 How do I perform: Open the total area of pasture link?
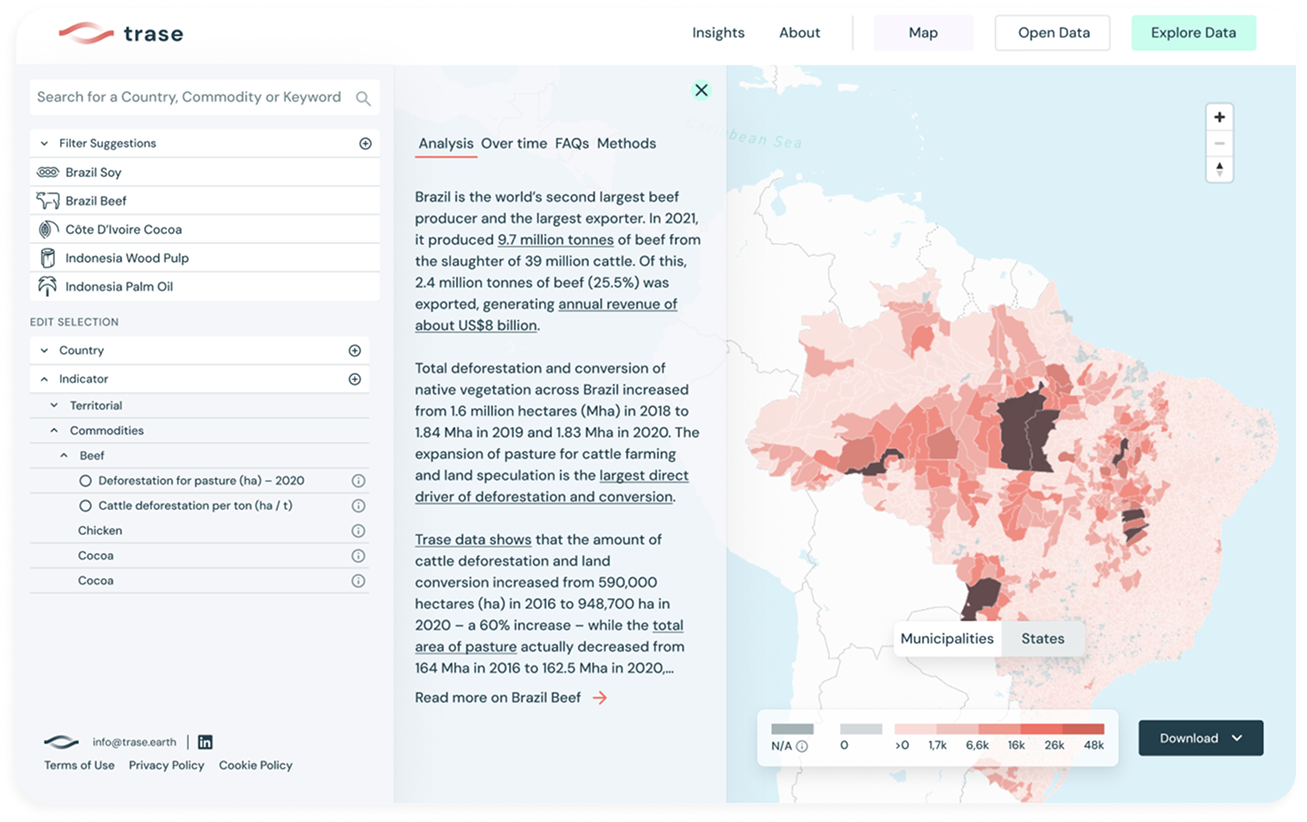[x=550, y=636]
